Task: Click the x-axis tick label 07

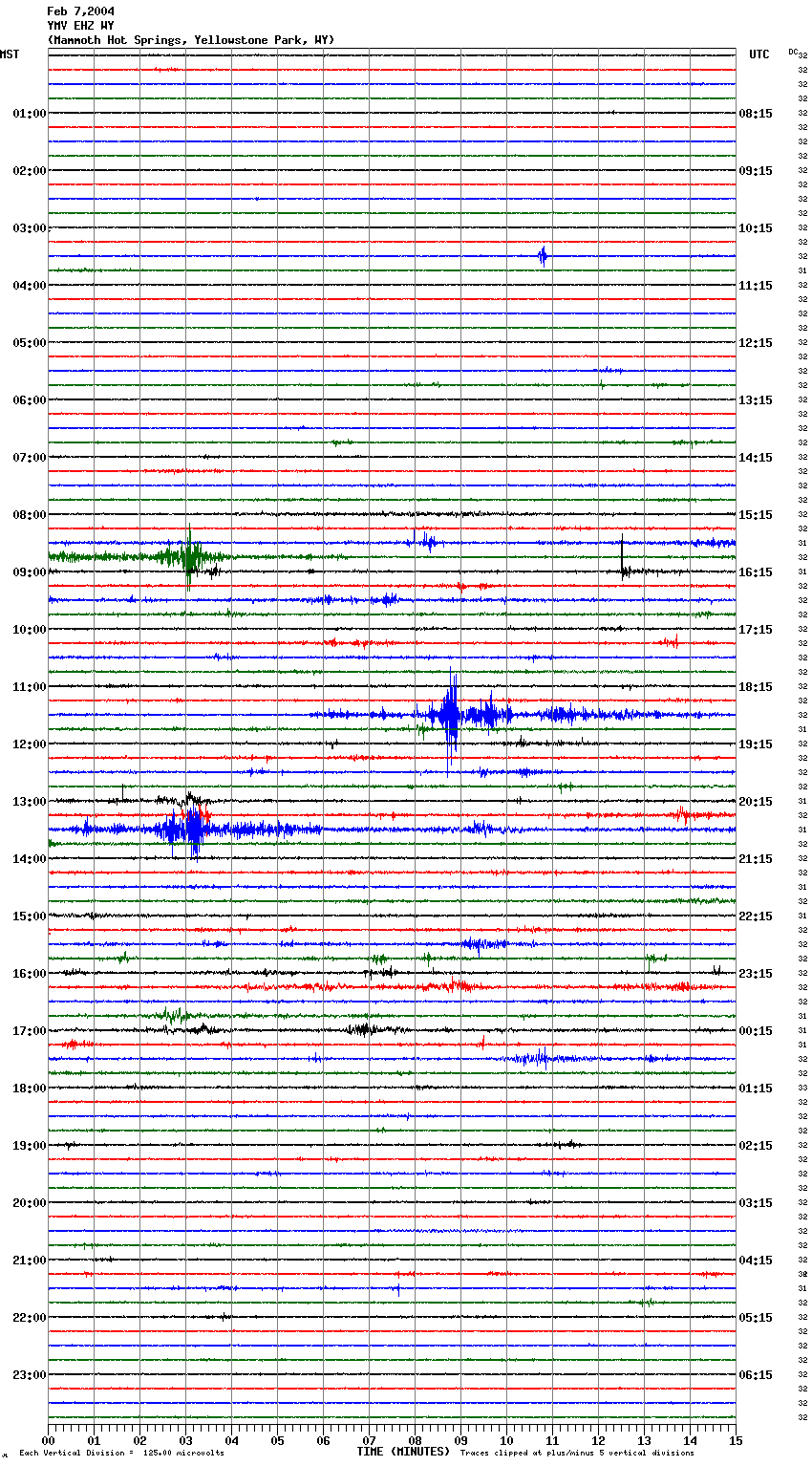Action: click(369, 1440)
